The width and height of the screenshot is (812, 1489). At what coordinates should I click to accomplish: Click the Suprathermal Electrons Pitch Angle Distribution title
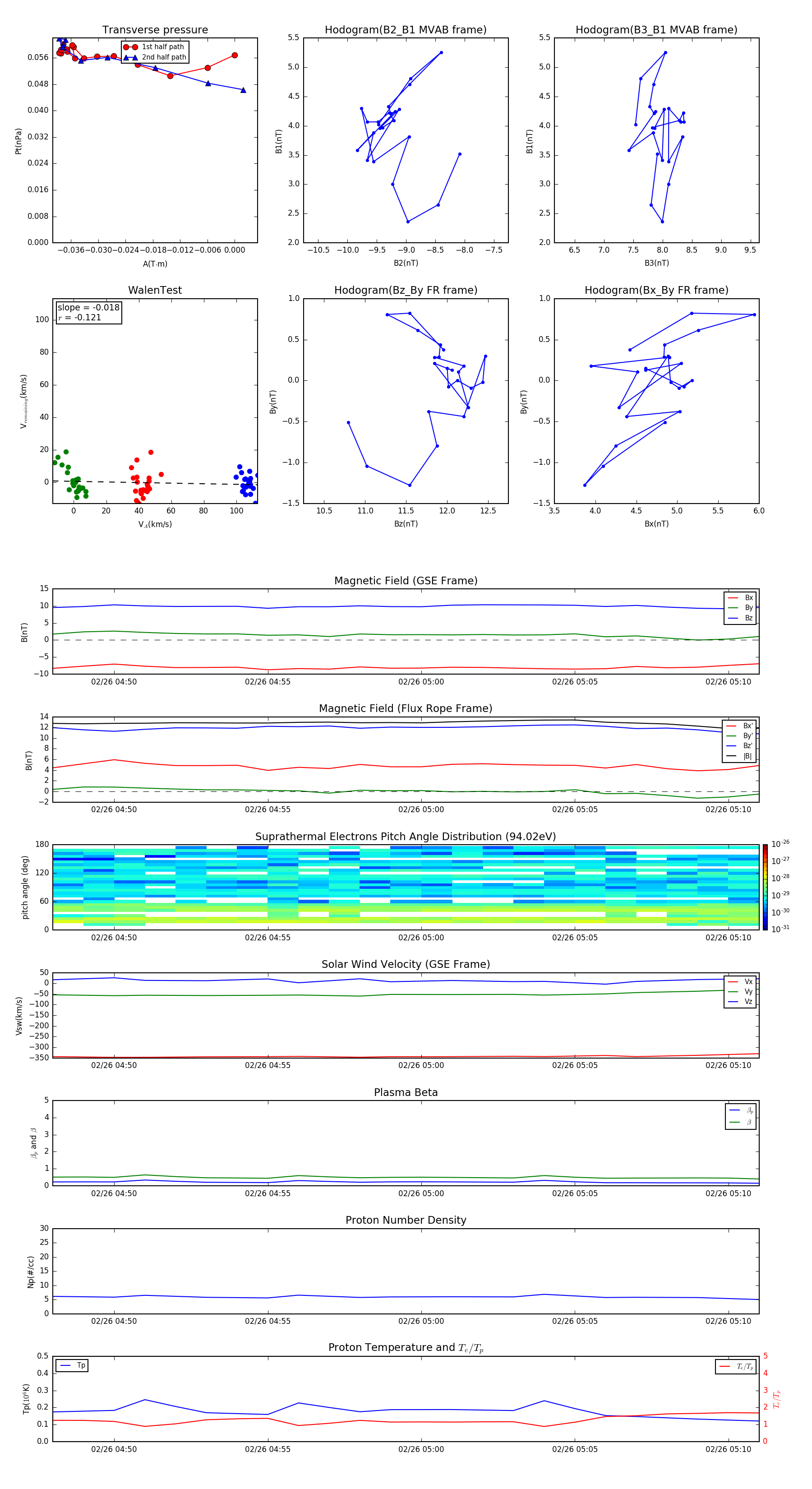point(406,837)
